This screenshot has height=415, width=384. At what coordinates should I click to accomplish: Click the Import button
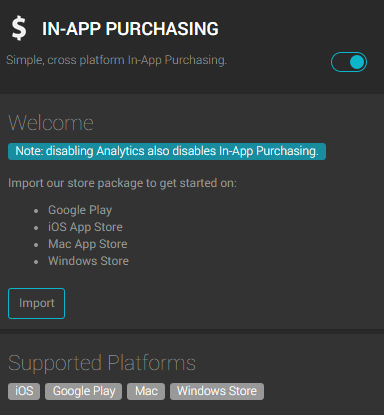[x=36, y=303]
